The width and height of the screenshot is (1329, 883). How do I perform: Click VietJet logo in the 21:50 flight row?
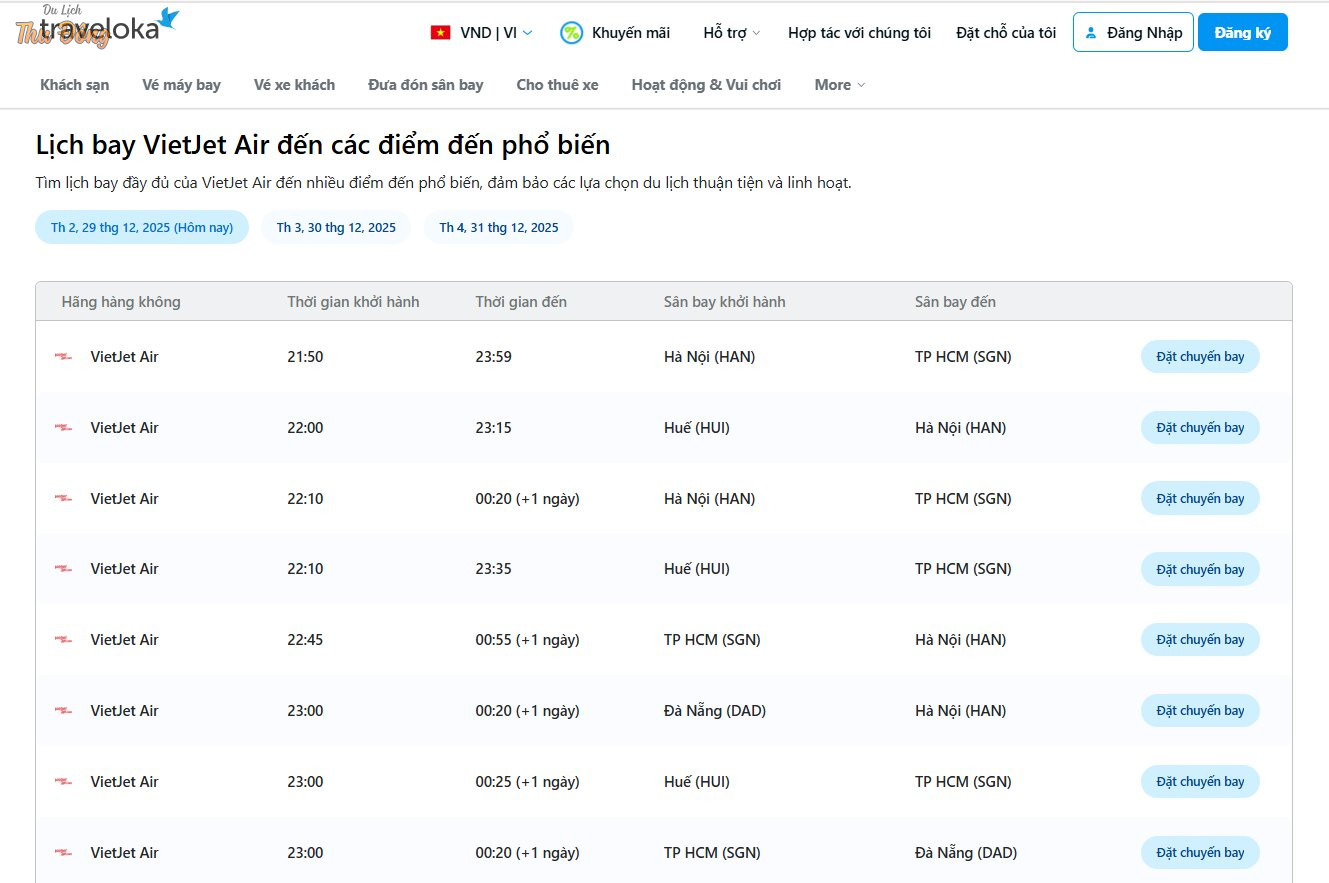(x=64, y=357)
